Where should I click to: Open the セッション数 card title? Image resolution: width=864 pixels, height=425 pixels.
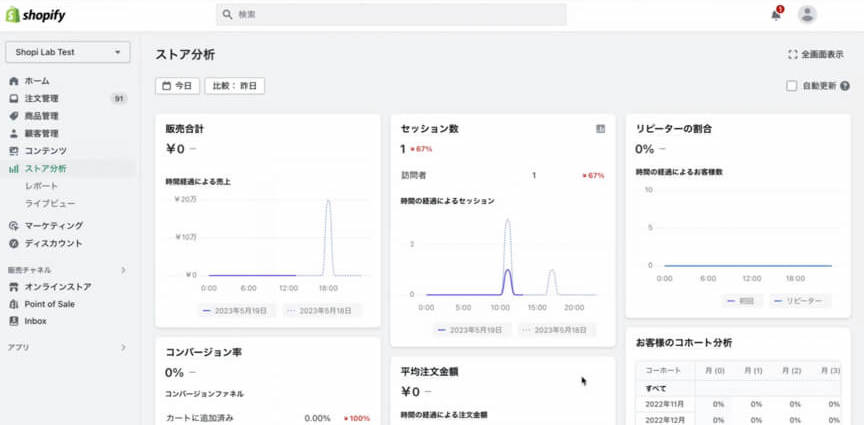pyautogui.click(x=429, y=129)
